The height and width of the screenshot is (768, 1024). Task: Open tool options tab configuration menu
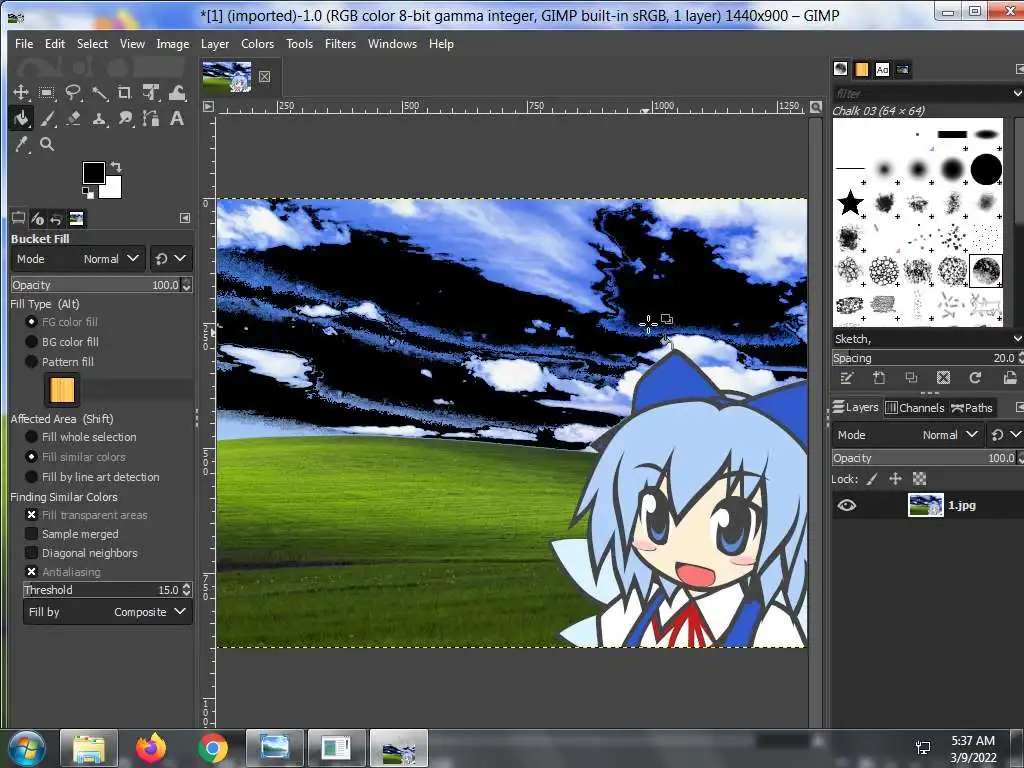tap(185, 218)
